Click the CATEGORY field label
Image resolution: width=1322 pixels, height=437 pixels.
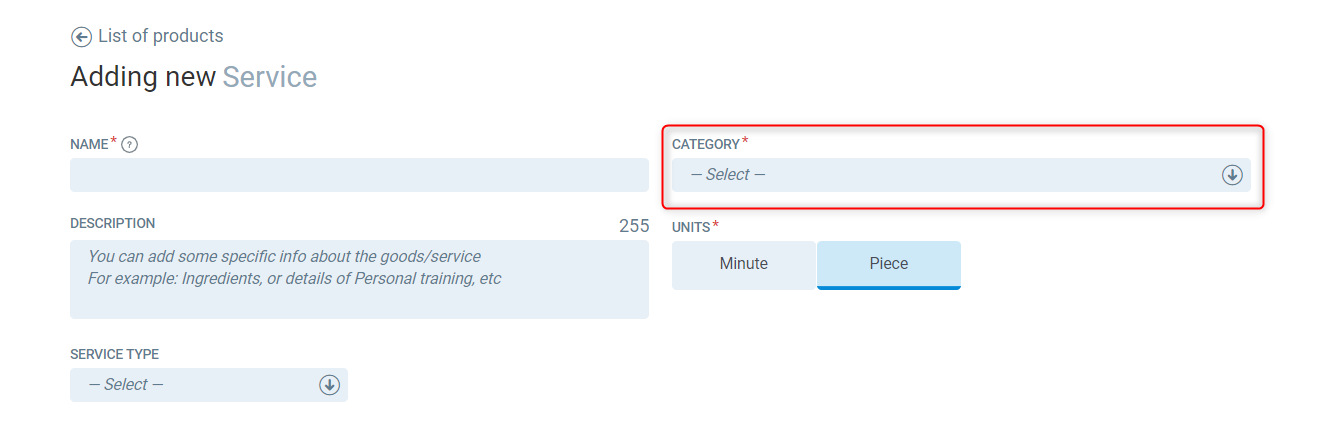tap(706, 145)
